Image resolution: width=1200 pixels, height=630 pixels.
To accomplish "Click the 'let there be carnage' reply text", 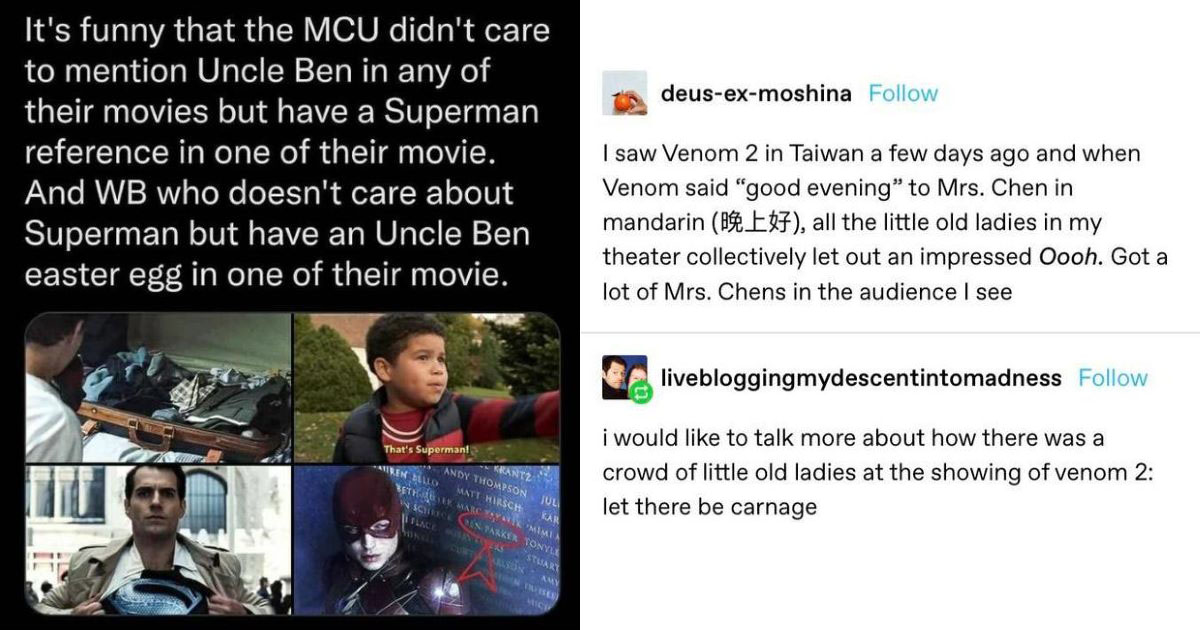I will (x=710, y=507).
